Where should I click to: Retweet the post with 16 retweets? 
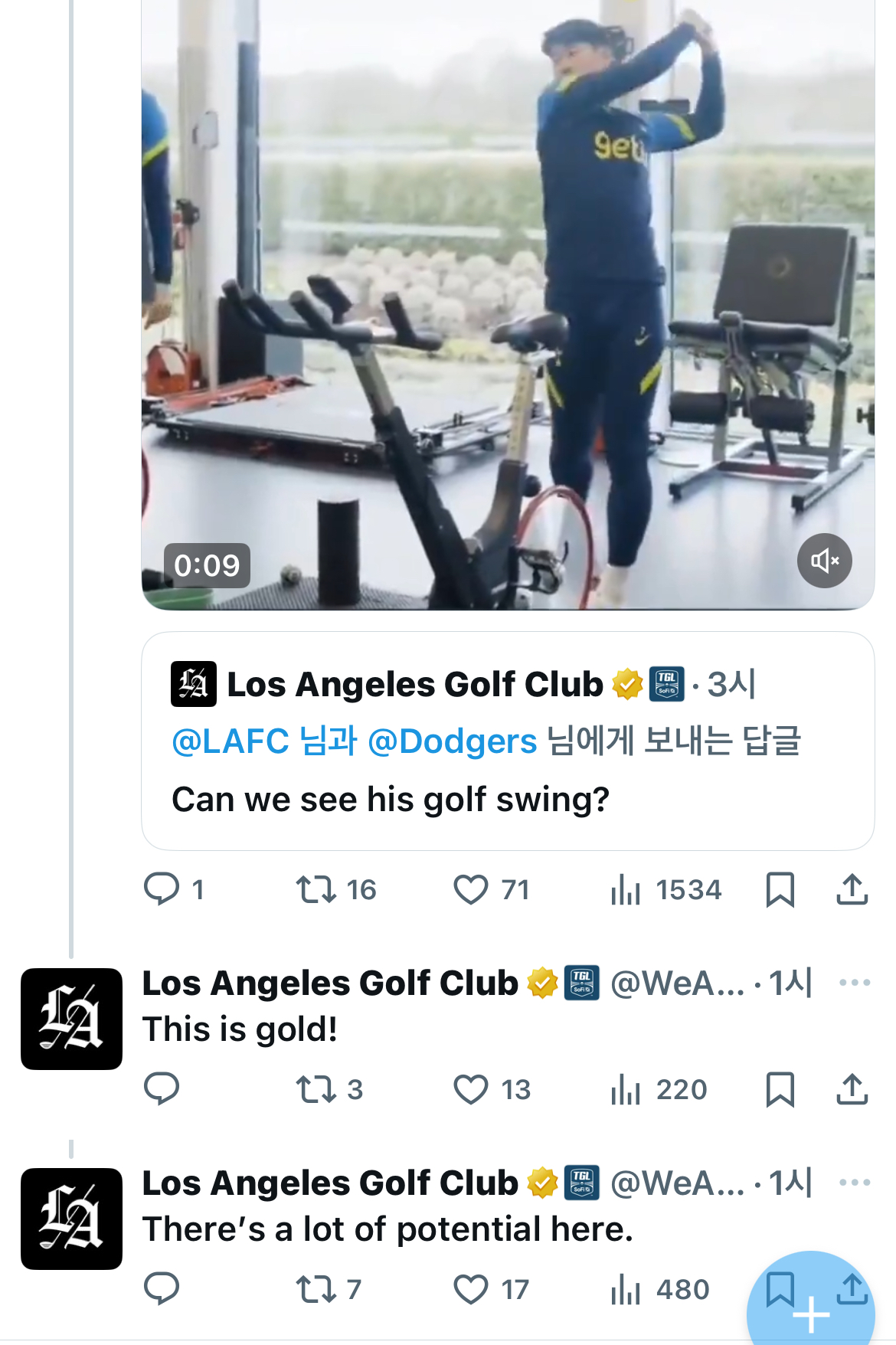pyautogui.click(x=316, y=889)
